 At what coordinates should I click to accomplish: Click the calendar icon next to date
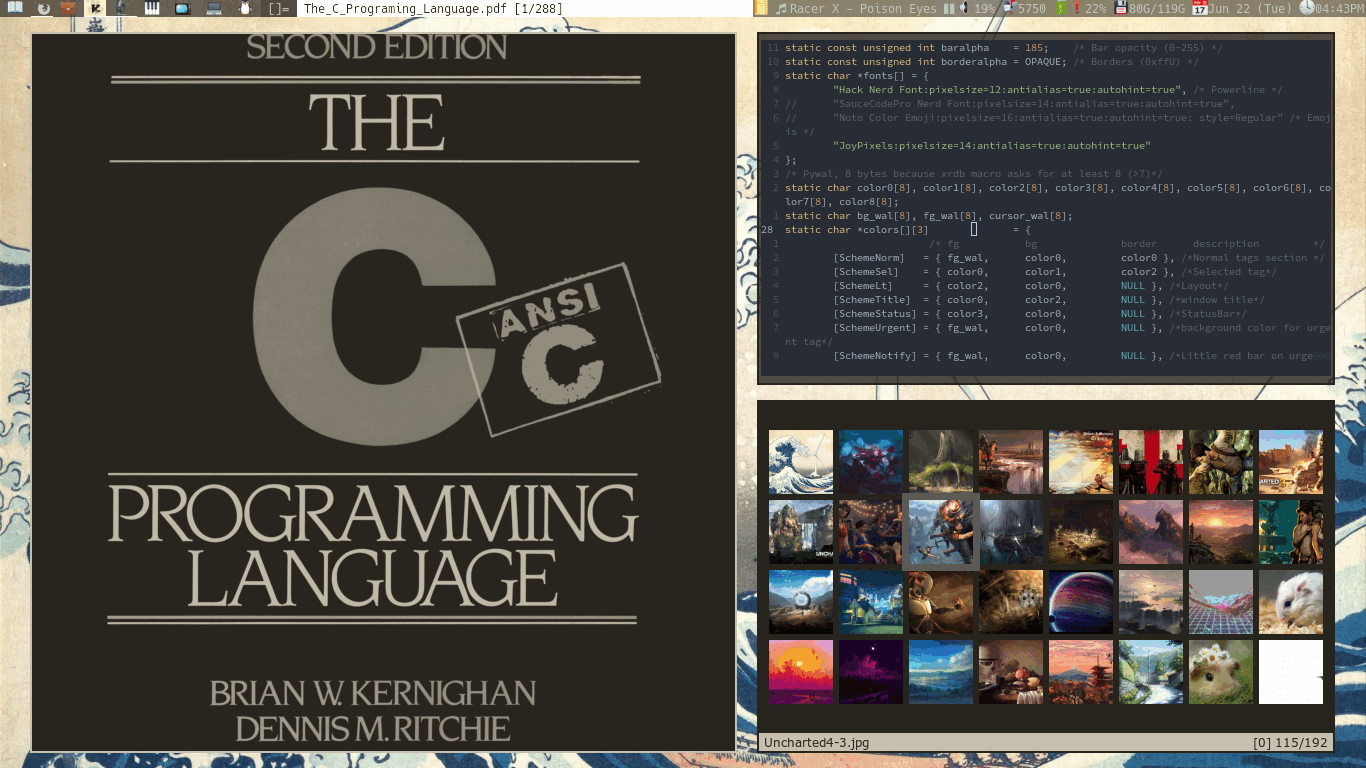(x=1200, y=8)
